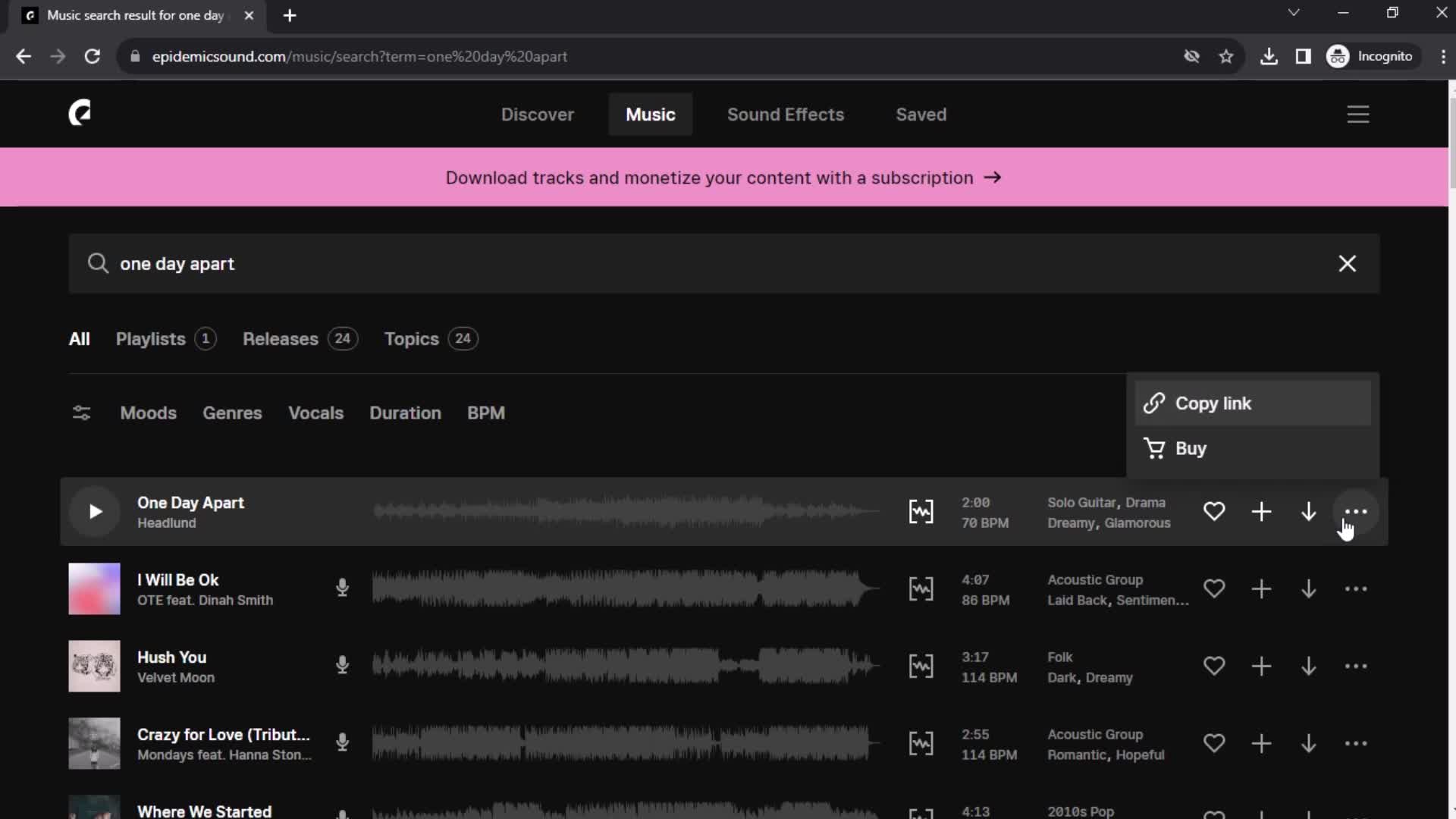
Task: Click the Buy menu option
Action: (x=1191, y=448)
